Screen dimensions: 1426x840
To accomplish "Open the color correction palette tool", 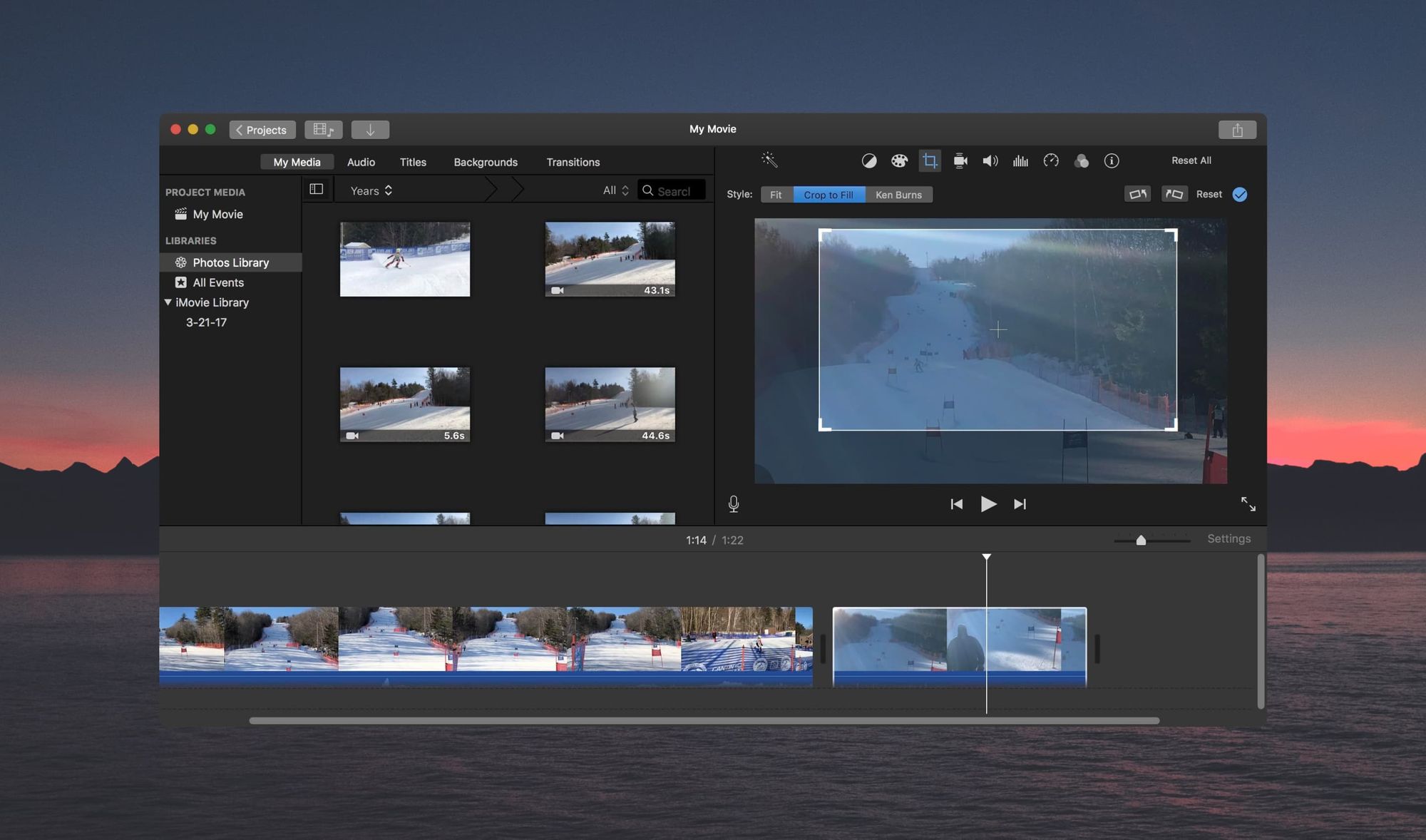I will pos(899,161).
